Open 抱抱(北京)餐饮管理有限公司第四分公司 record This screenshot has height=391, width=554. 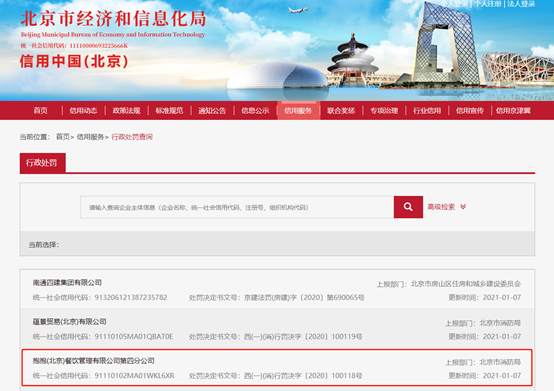pyautogui.click(x=94, y=361)
